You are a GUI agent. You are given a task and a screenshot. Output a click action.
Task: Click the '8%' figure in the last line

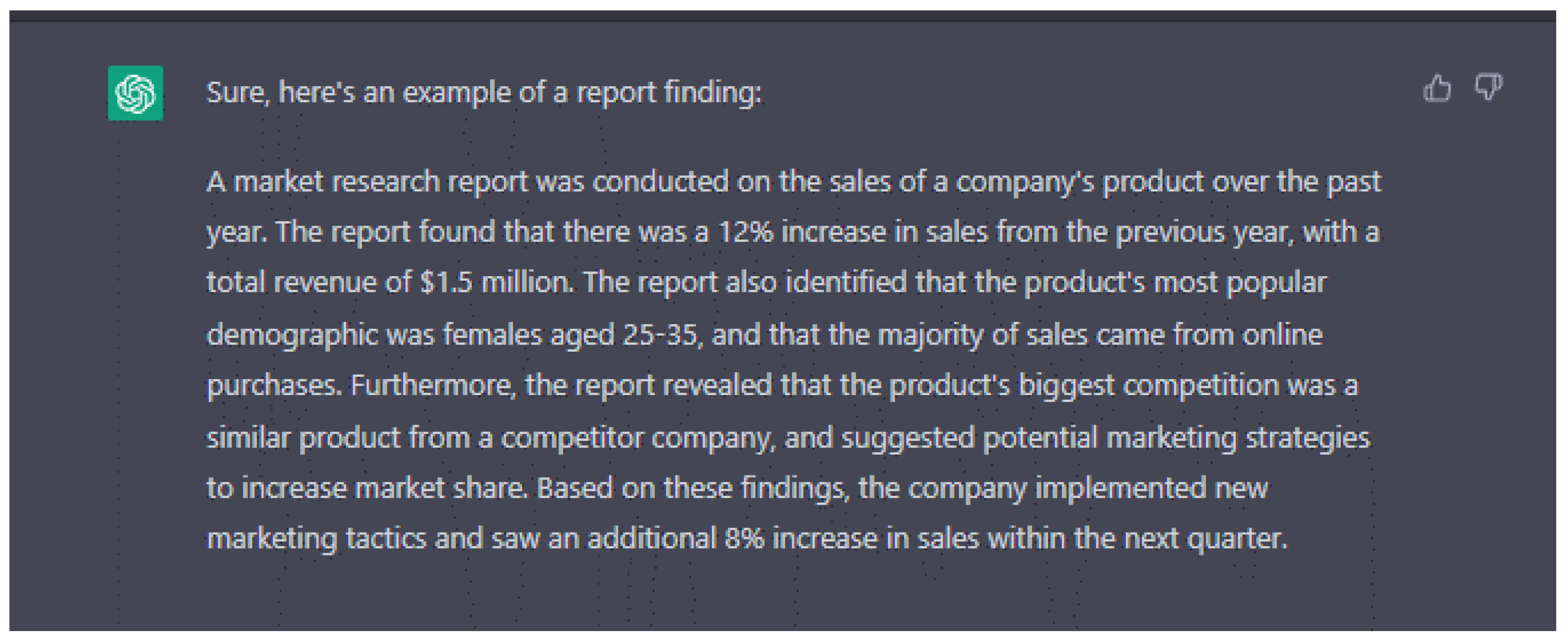[x=744, y=539]
